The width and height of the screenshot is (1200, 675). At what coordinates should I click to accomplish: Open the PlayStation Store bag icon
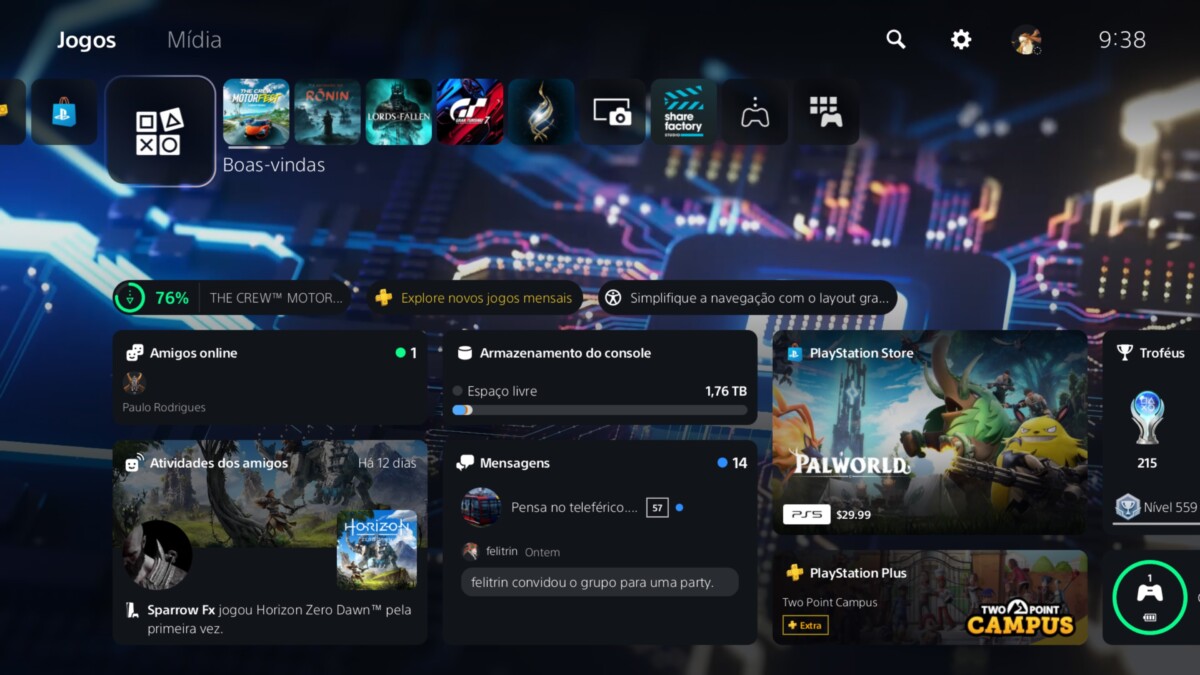[x=64, y=112]
